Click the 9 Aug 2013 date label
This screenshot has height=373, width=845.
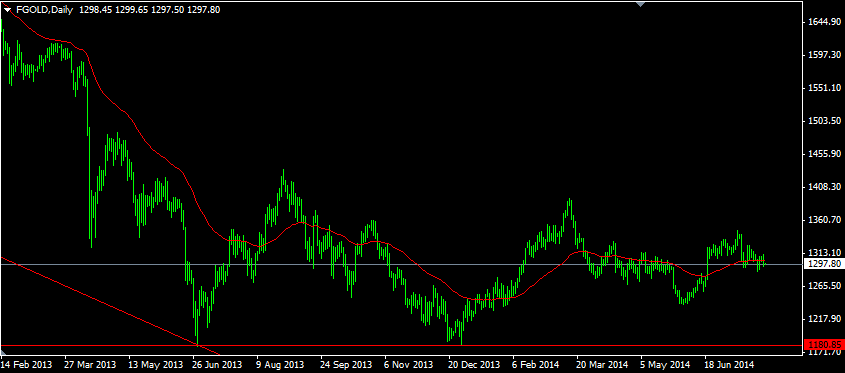281,364
